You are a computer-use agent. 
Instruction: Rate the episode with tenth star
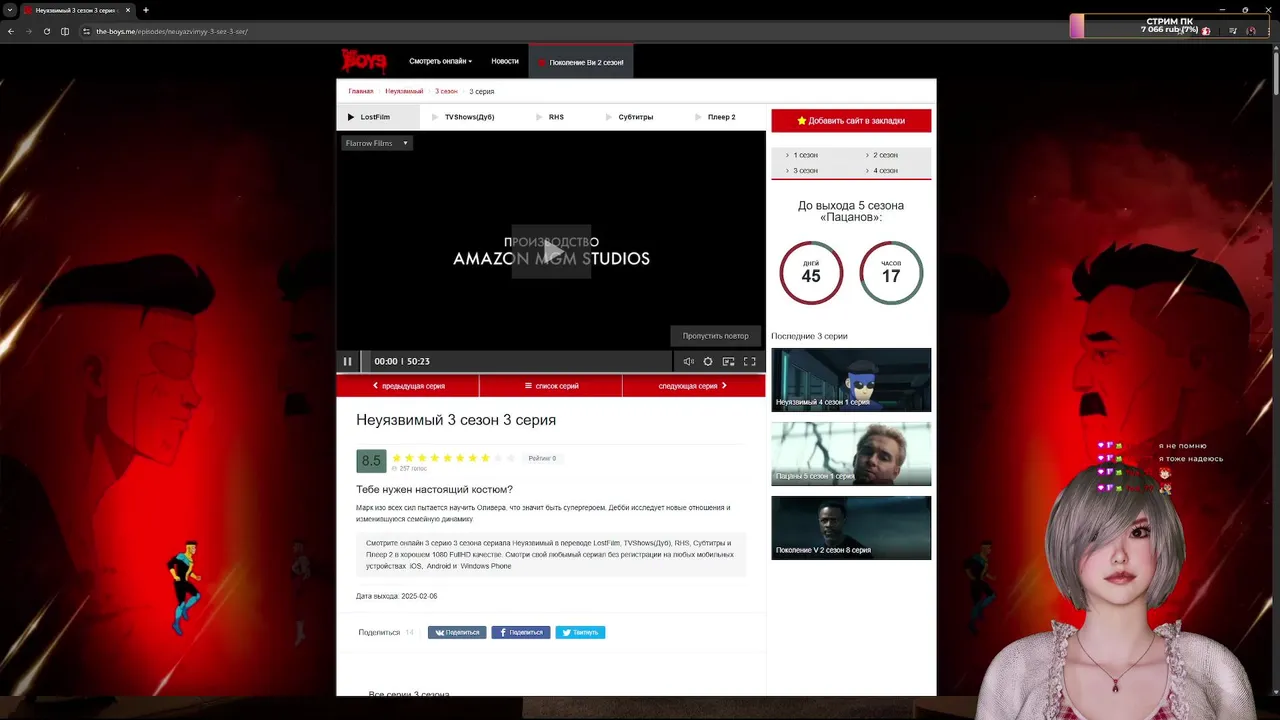point(511,458)
